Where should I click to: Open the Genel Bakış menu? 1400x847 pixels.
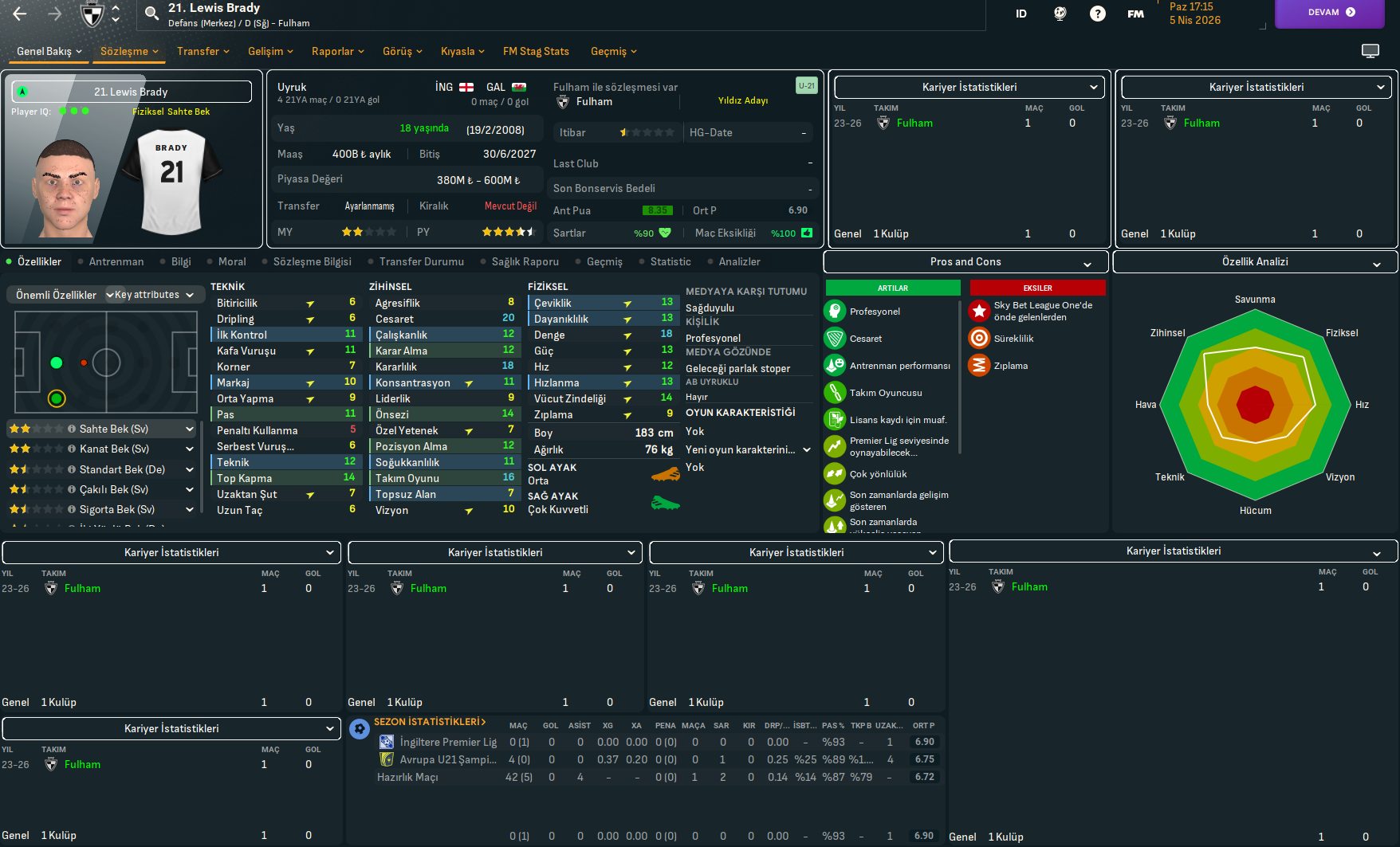(x=49, y=51)
